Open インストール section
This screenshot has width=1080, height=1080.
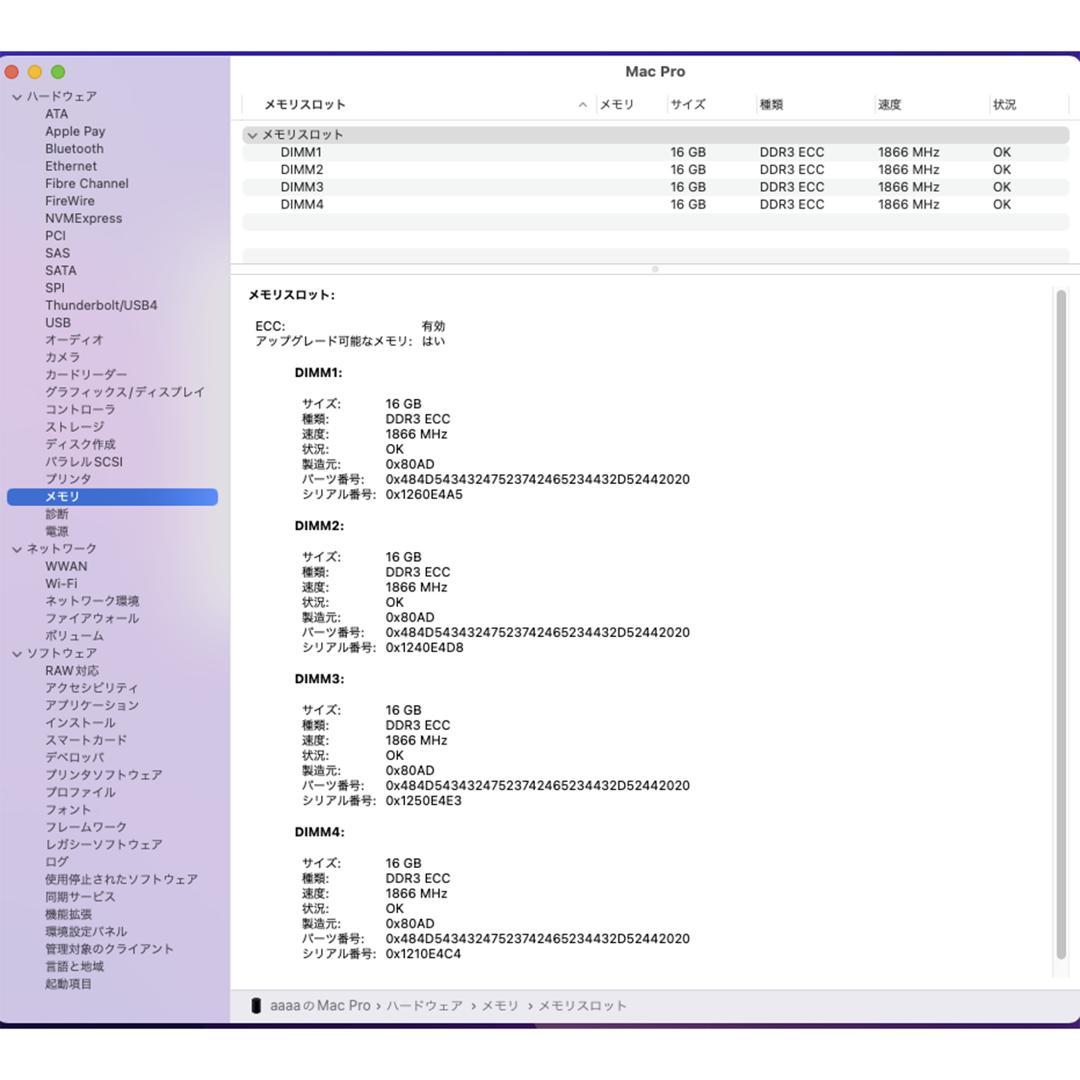click(x=80, y=723)
